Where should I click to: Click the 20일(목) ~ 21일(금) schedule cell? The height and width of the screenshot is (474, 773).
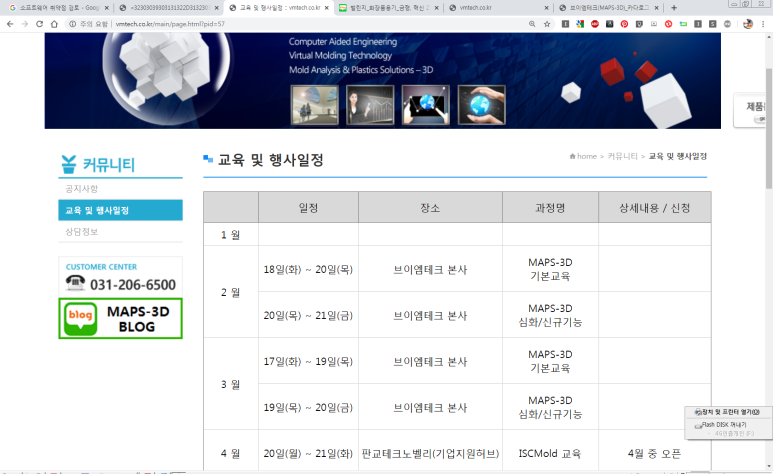(308, 315)
